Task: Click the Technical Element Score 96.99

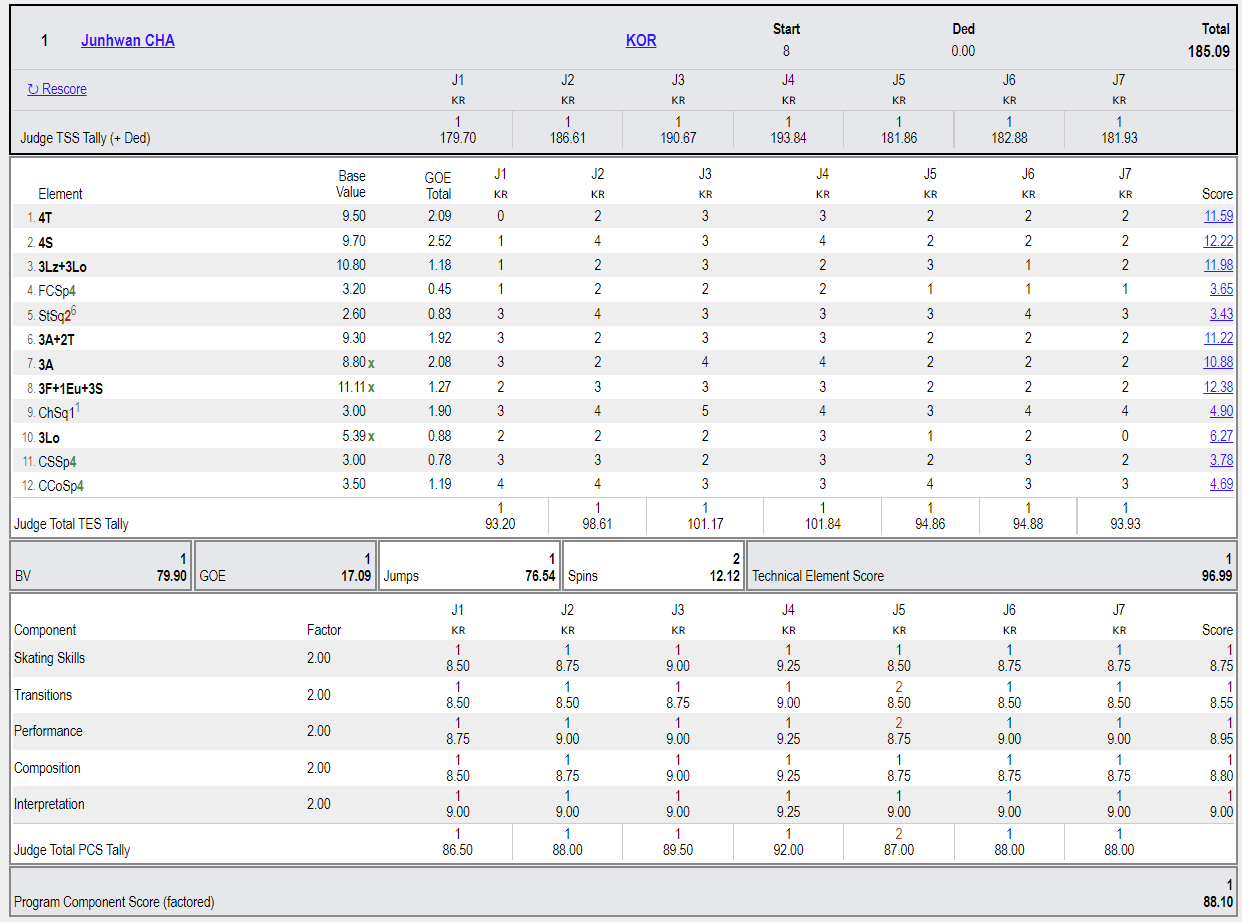Action: 1216,576
